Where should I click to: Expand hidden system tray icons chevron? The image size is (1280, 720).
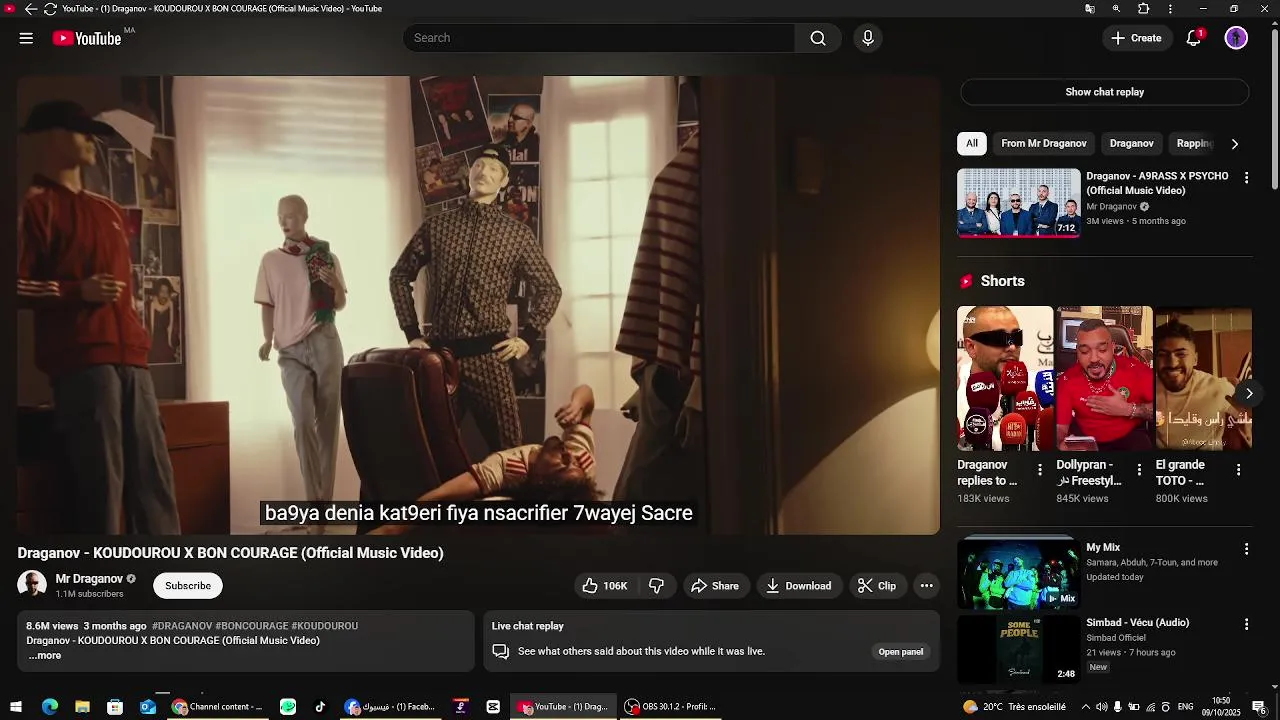coord(1085,707)
